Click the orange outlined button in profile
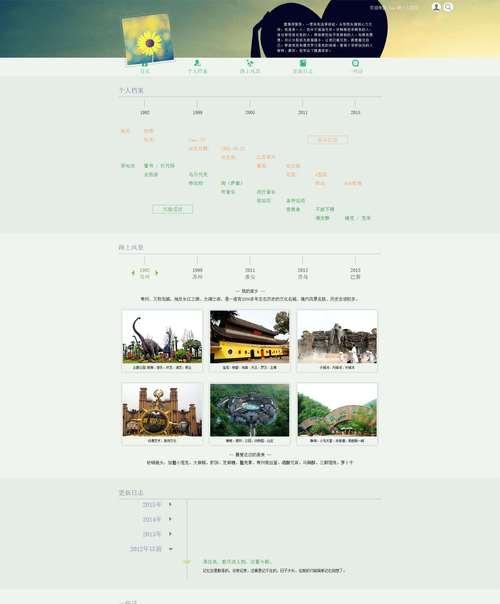 coord(328,139)
